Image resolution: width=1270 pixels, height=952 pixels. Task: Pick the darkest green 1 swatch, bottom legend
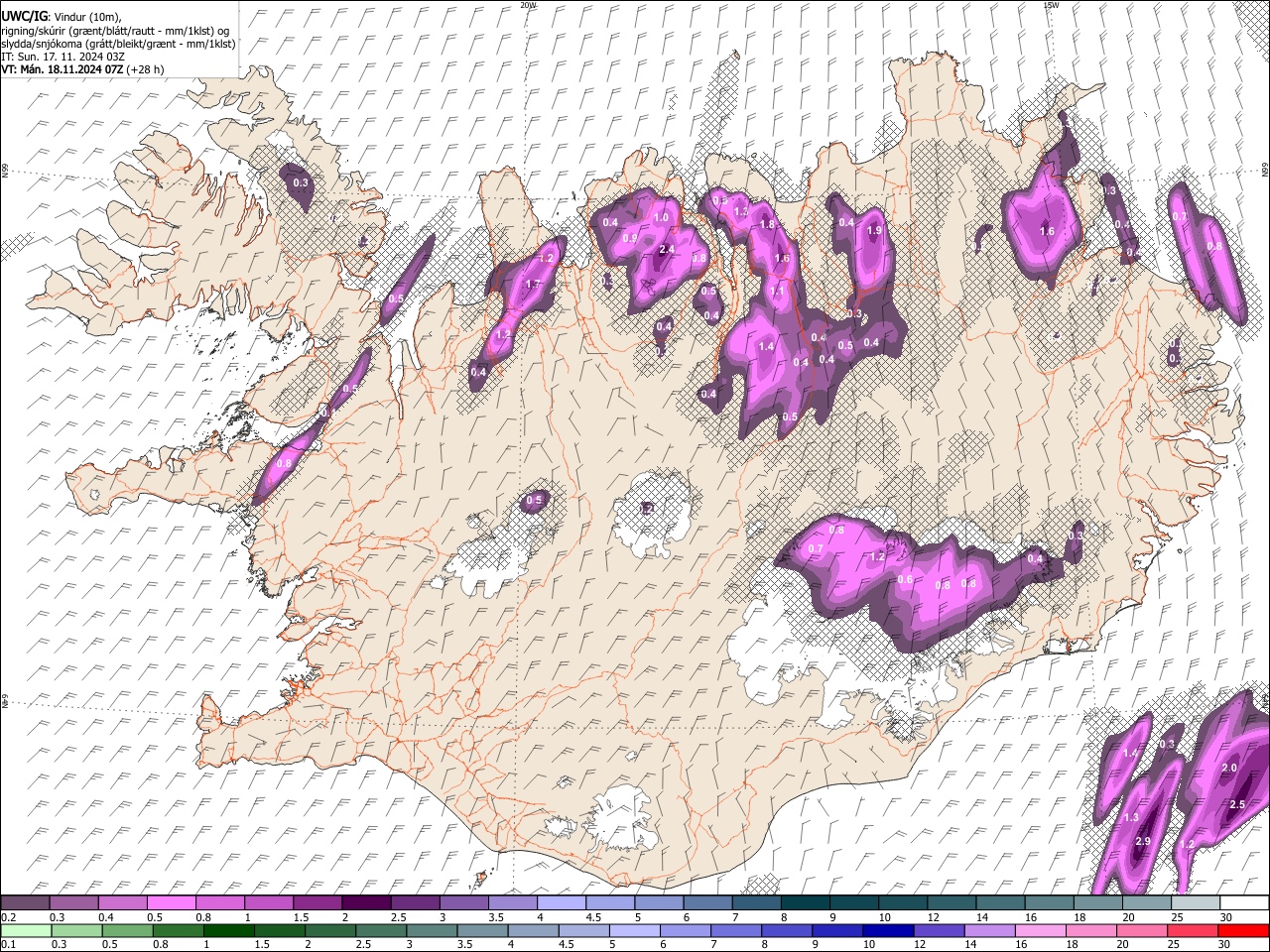click(x=227, y=930)
